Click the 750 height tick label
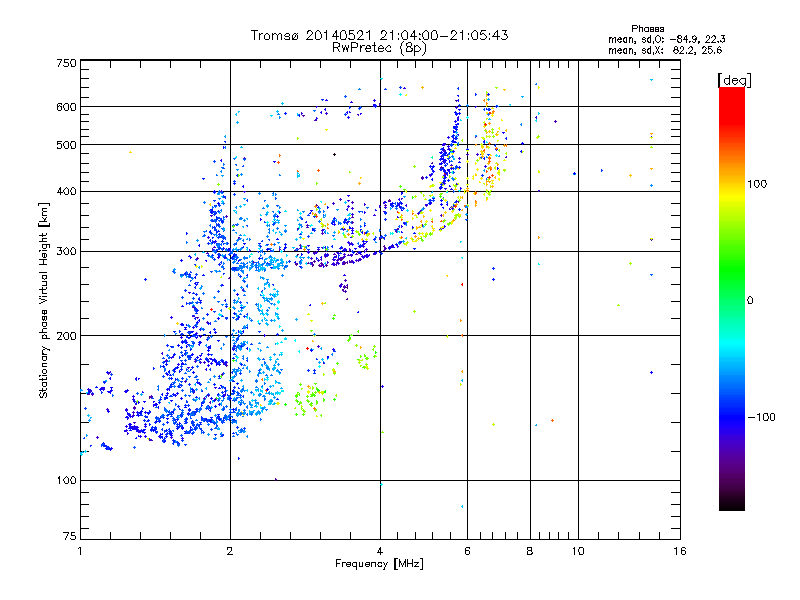 coord(66,63)
